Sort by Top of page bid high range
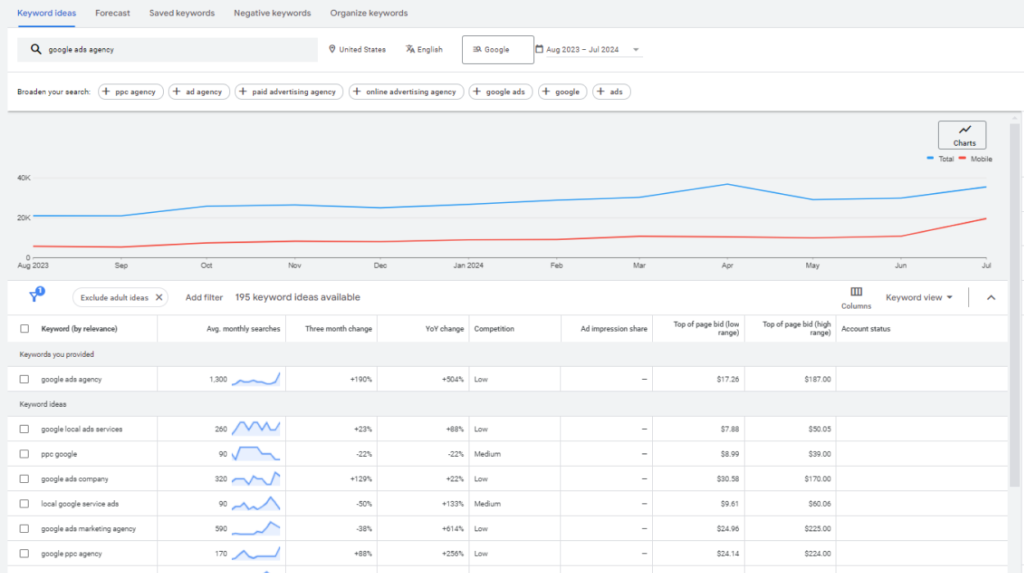Screen dimensions: 1024x573 tap(797, 328)
